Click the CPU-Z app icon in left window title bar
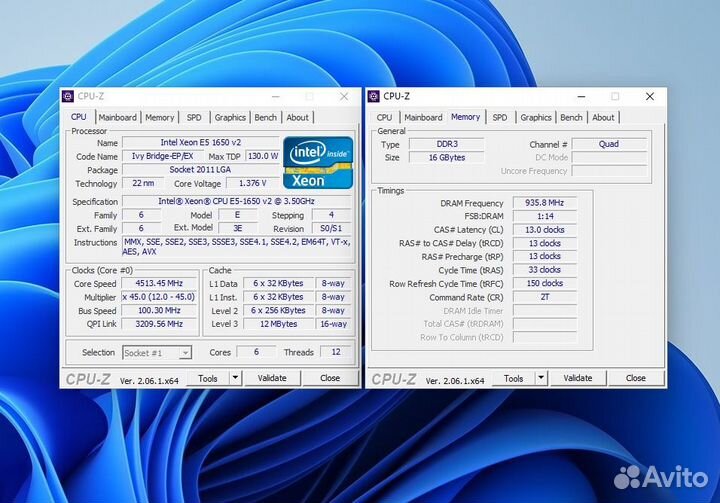This screenshot has width=720, height=503. point(68,96)
